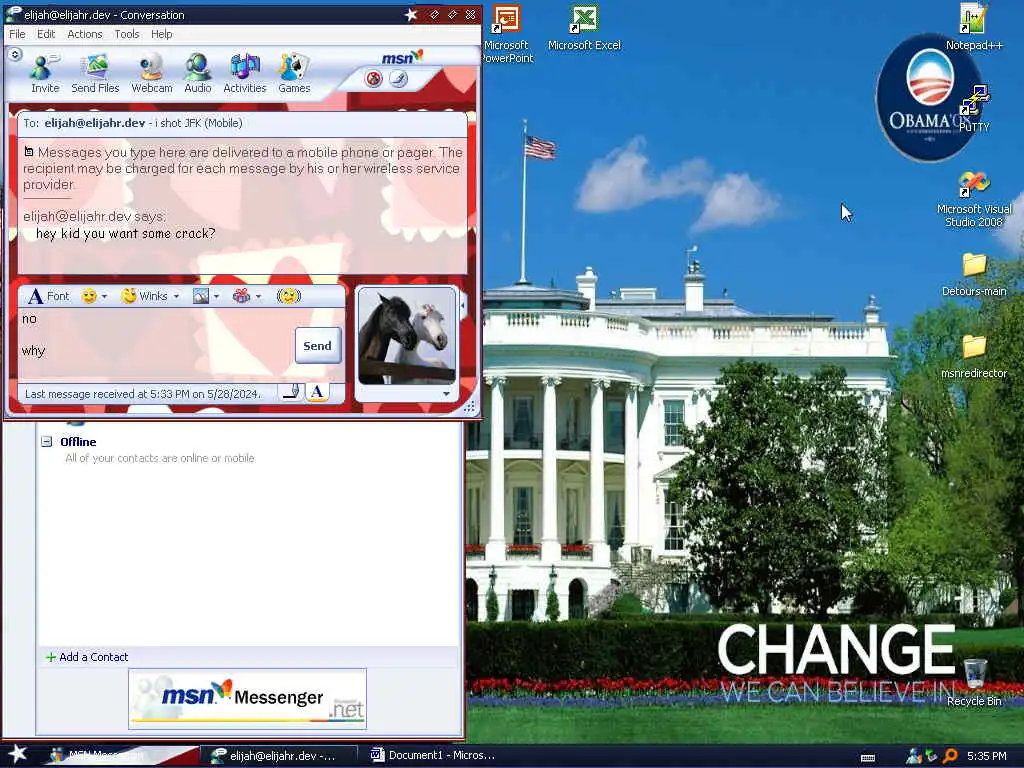Open Microsoft PowerPoint desktop shortcut
Viewport: 1024px width, 768px height.
pyautogui.click(x=507, y=33)
